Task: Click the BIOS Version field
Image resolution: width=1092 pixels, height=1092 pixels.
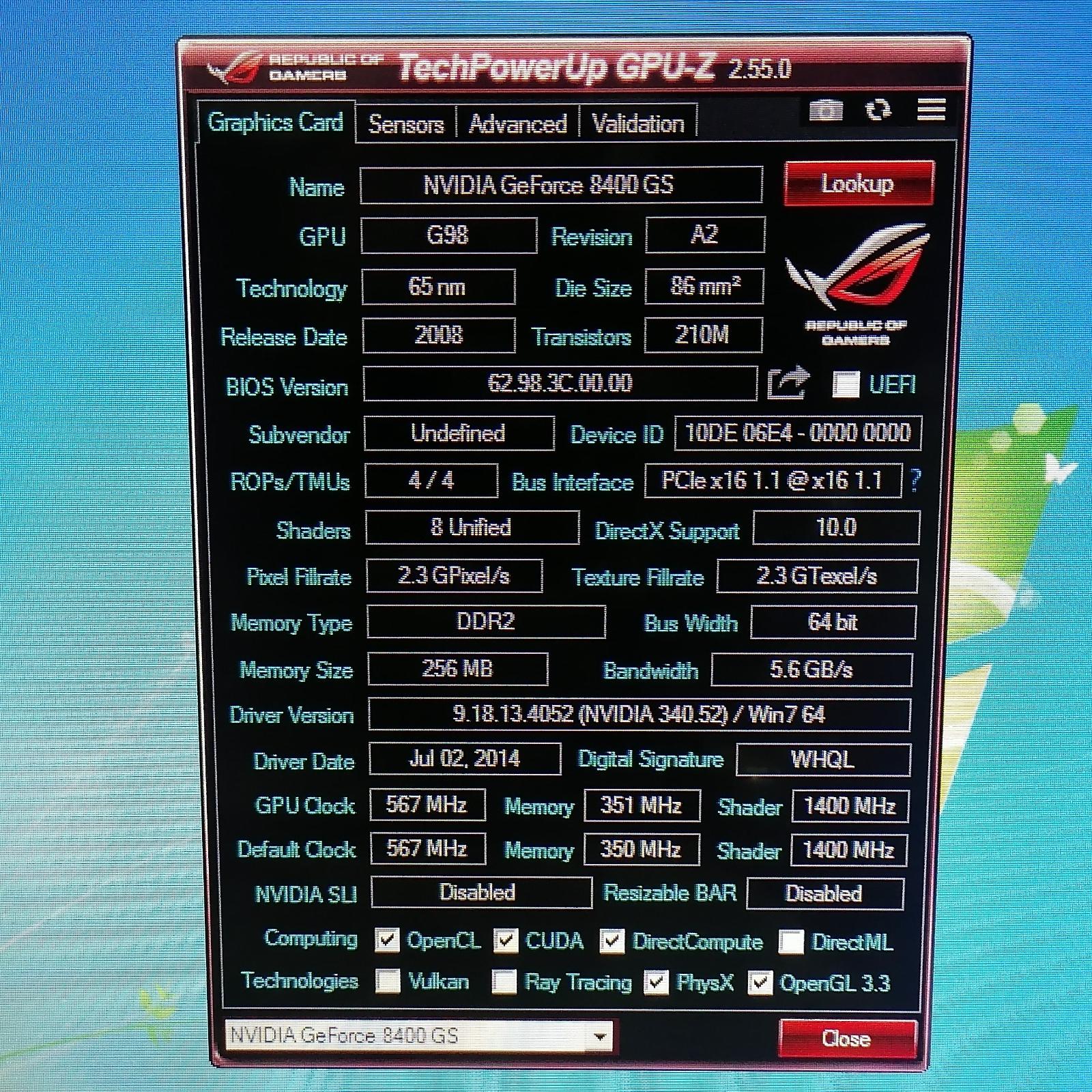Action: pyautogui.click(x=560, y=384)
